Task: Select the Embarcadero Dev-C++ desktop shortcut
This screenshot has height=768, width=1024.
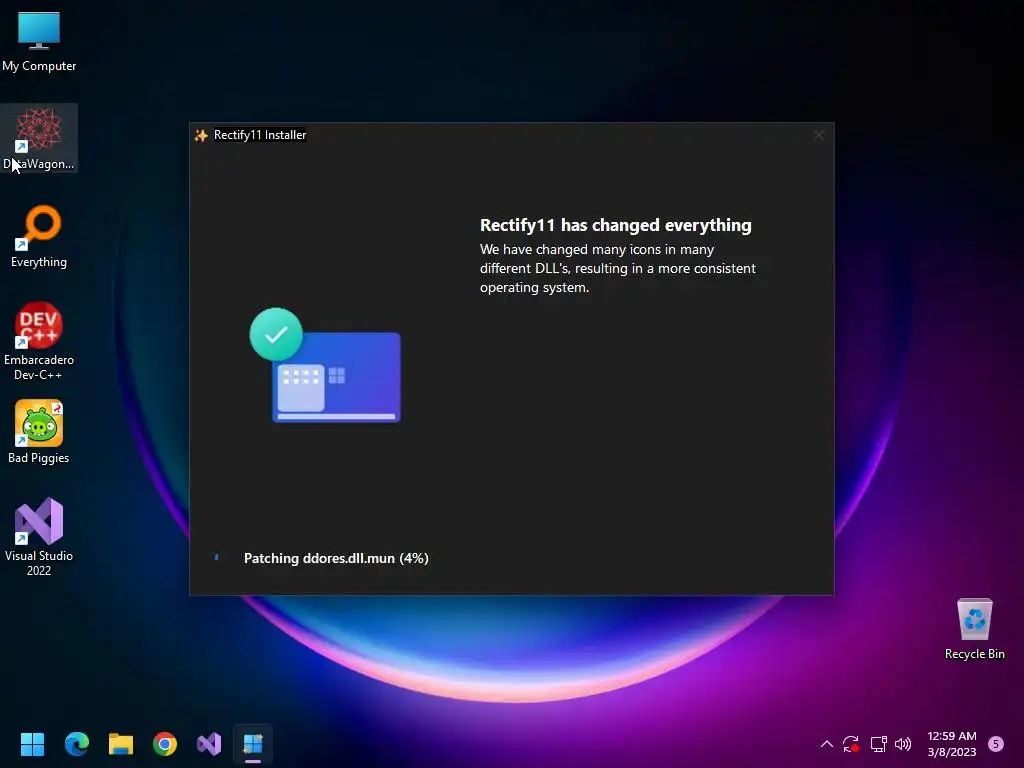Action: click(x=39, y=341)
